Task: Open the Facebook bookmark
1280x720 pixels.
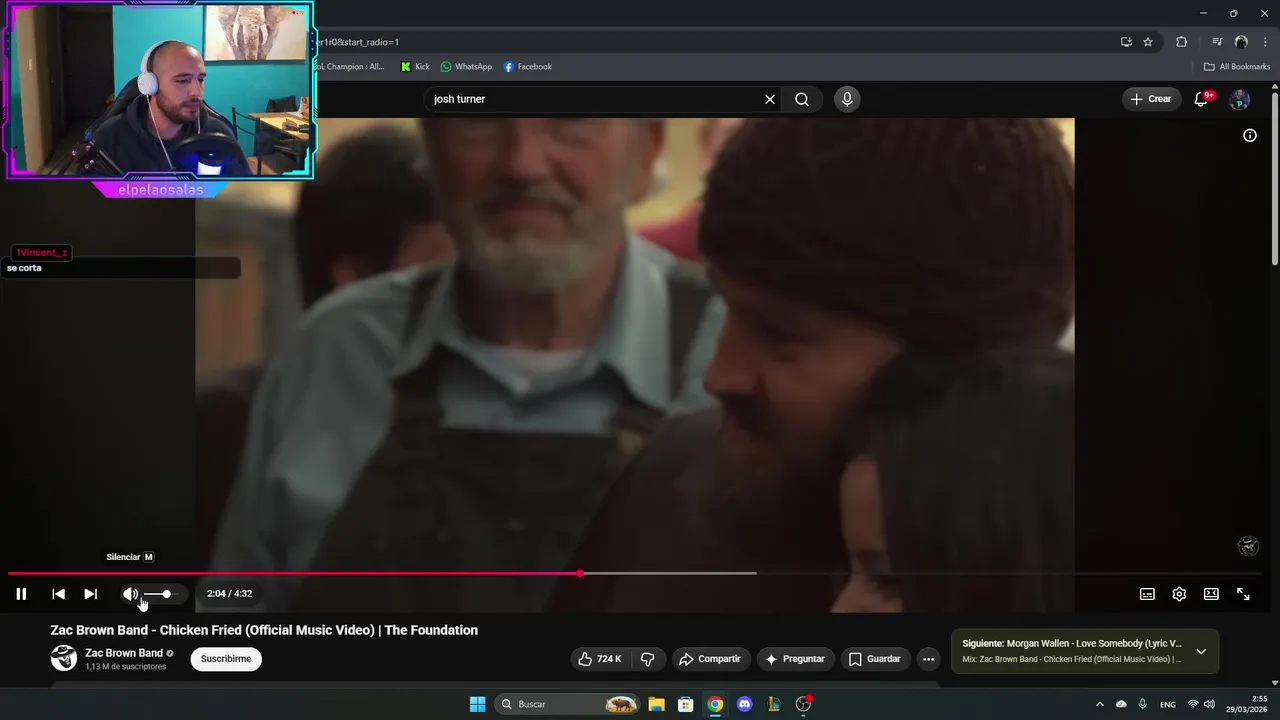Action: (527, 67)
